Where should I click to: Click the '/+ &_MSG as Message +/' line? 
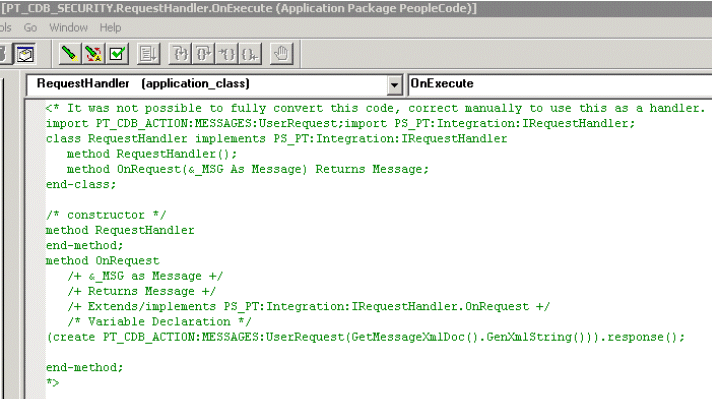point(145,276)
